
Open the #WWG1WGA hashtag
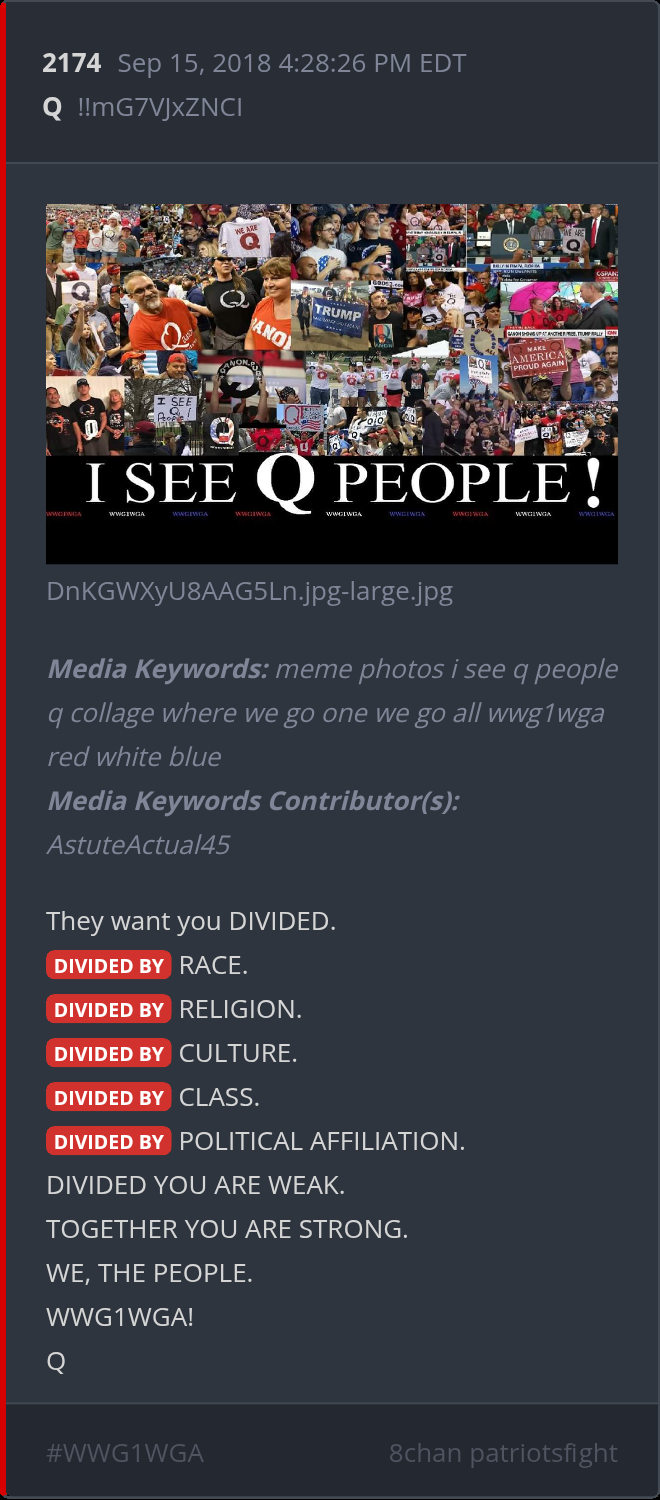point(125,1453)
